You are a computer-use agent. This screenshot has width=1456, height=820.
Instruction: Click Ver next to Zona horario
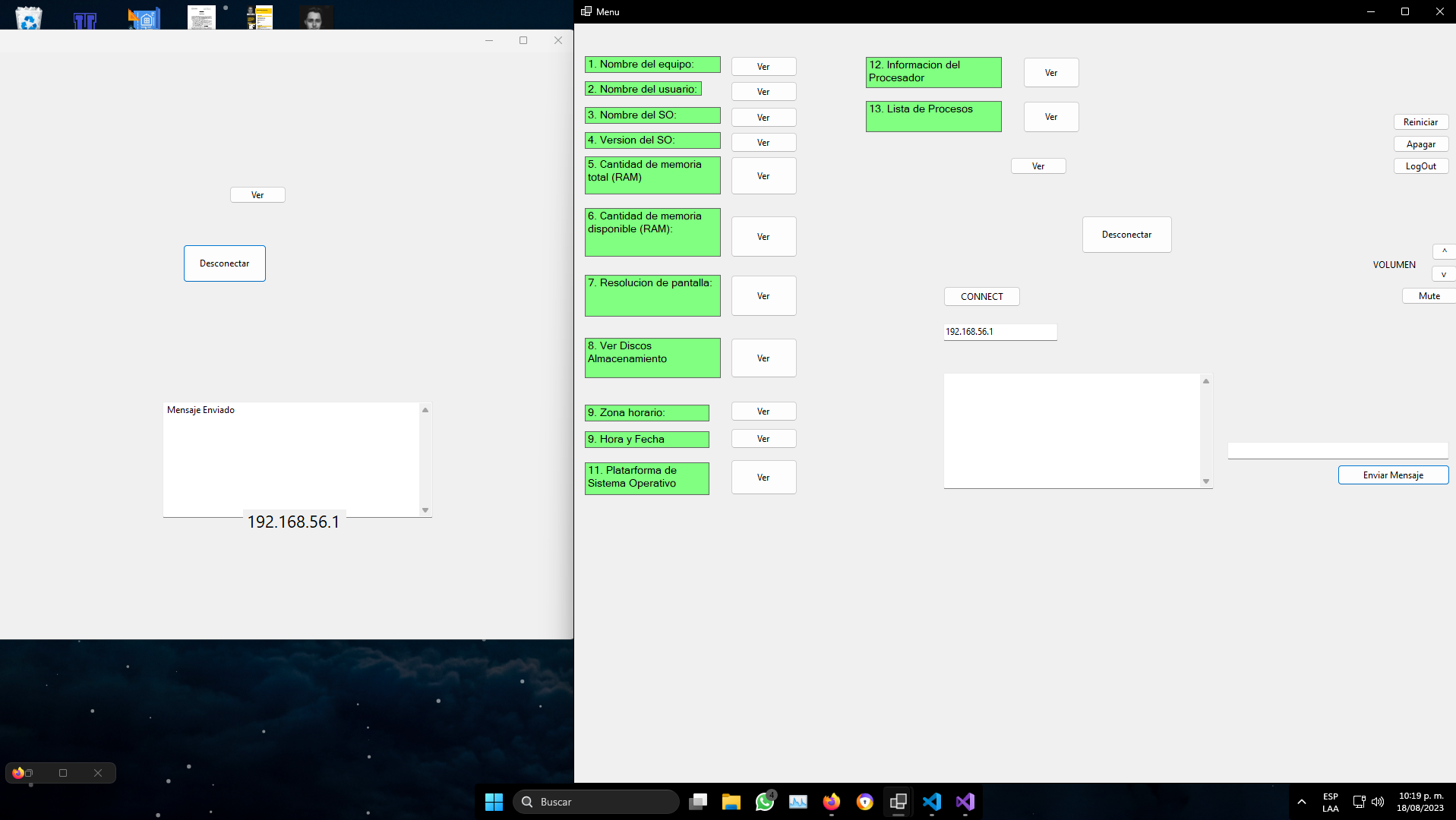(763, 412)
